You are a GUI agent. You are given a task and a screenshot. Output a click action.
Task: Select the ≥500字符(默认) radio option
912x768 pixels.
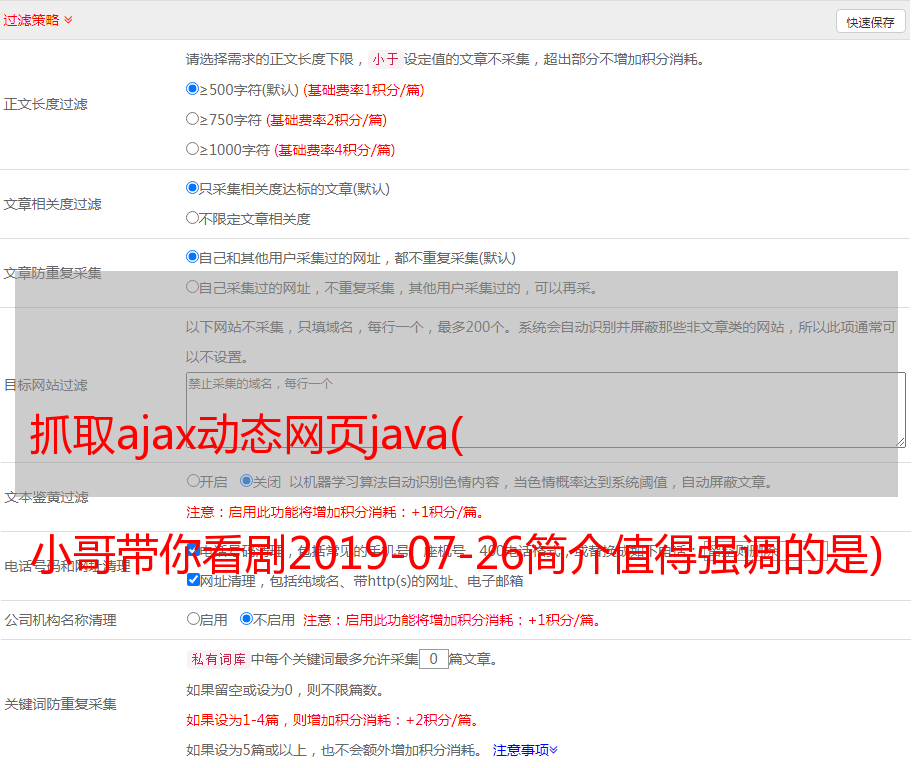192,89
